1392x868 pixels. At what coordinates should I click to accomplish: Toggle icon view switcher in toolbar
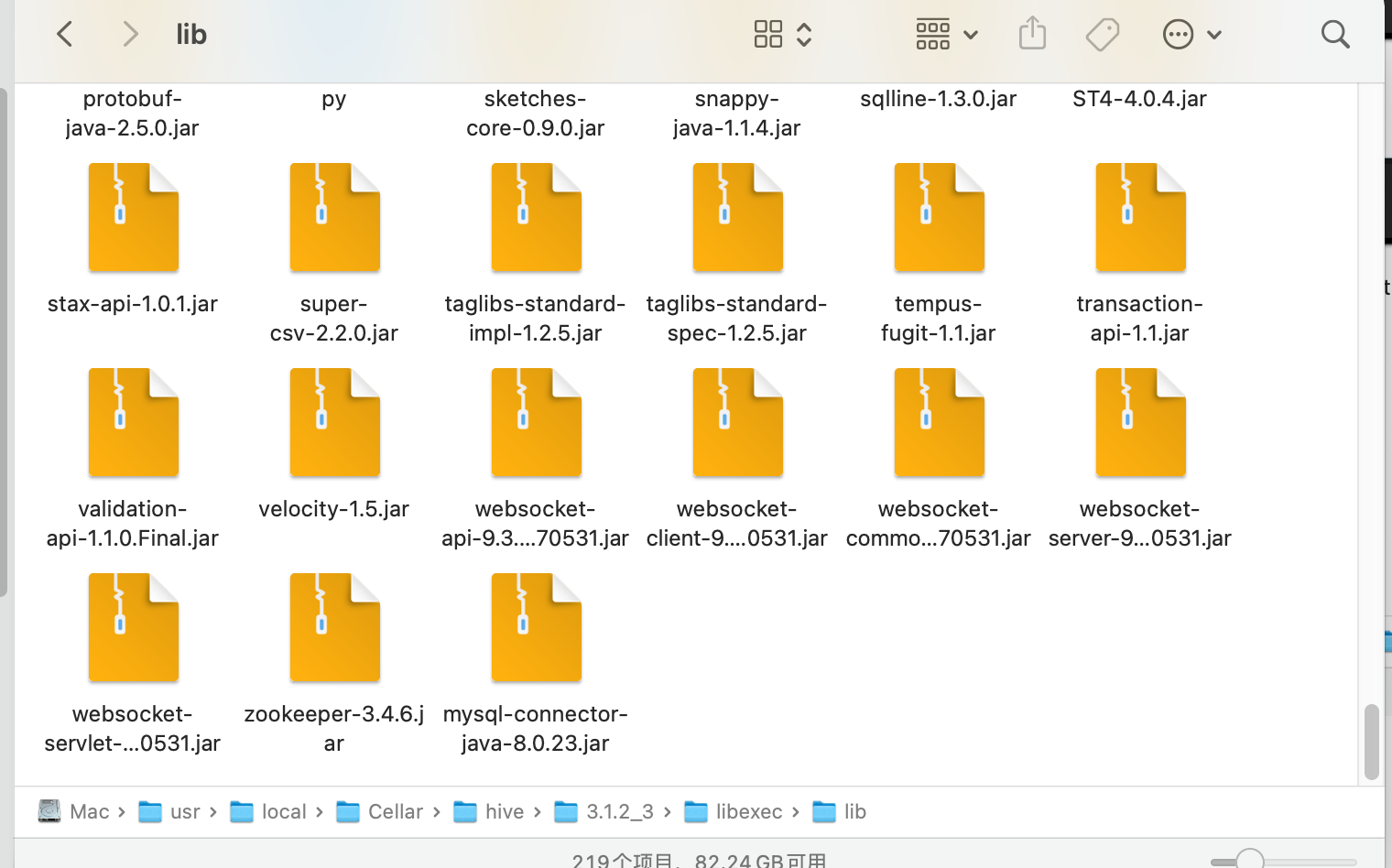[x=782, y=35]
